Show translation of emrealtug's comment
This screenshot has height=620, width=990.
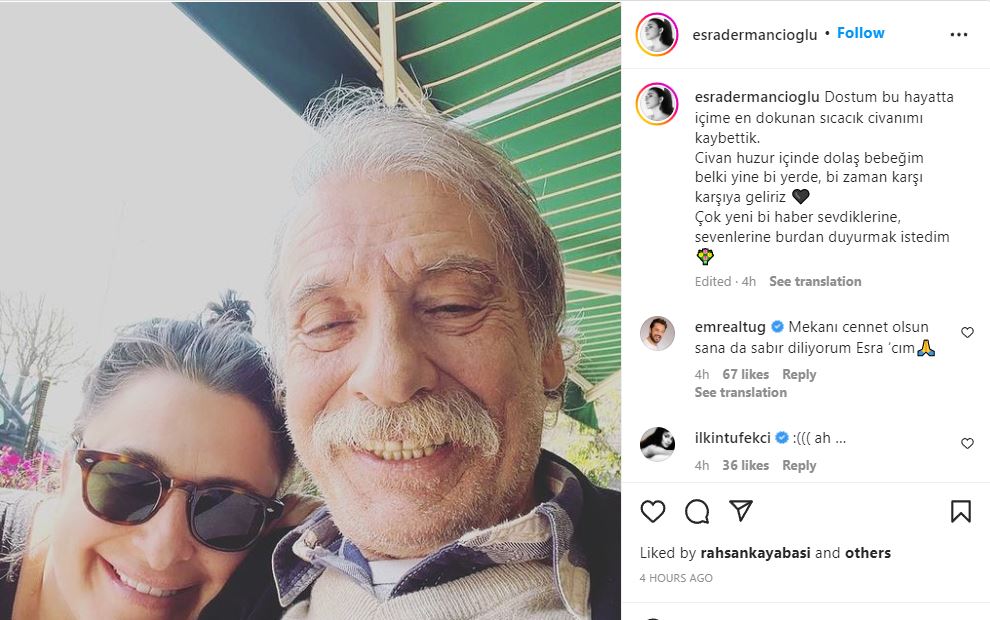tap(740, 392)
